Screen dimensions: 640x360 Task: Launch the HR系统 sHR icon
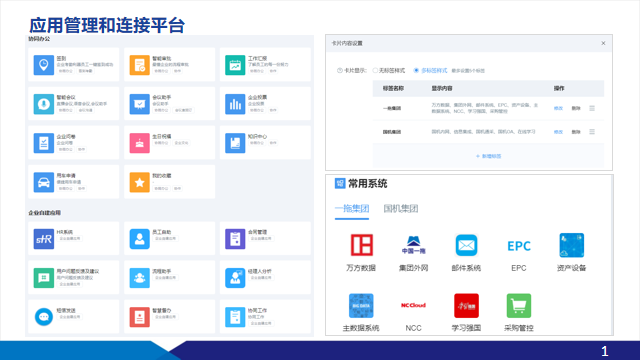click(44, 239)
